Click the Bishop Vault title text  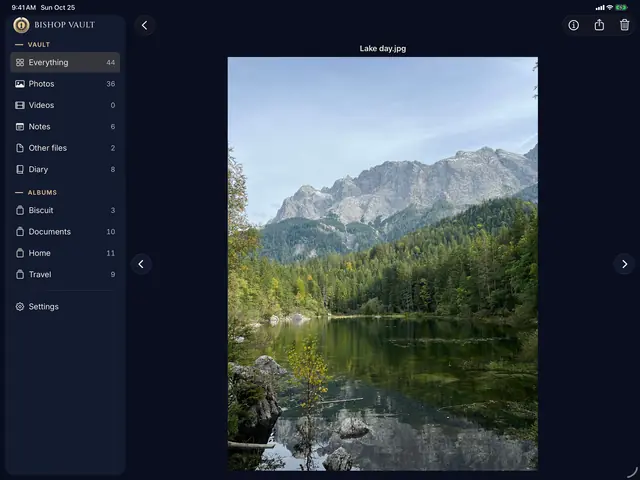[x=64, y=25]
